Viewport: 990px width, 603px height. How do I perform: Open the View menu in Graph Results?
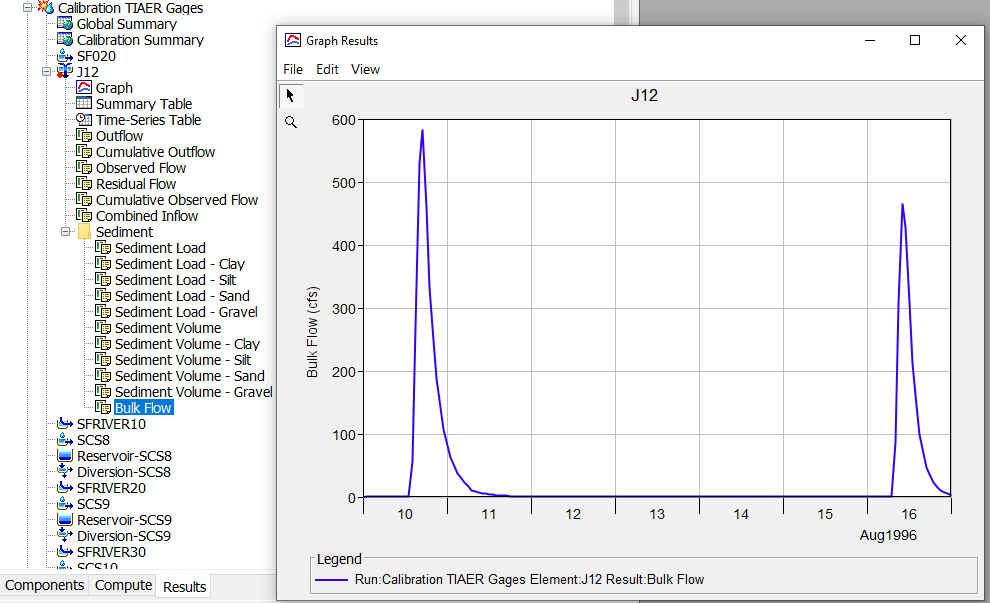click(365, 69)
